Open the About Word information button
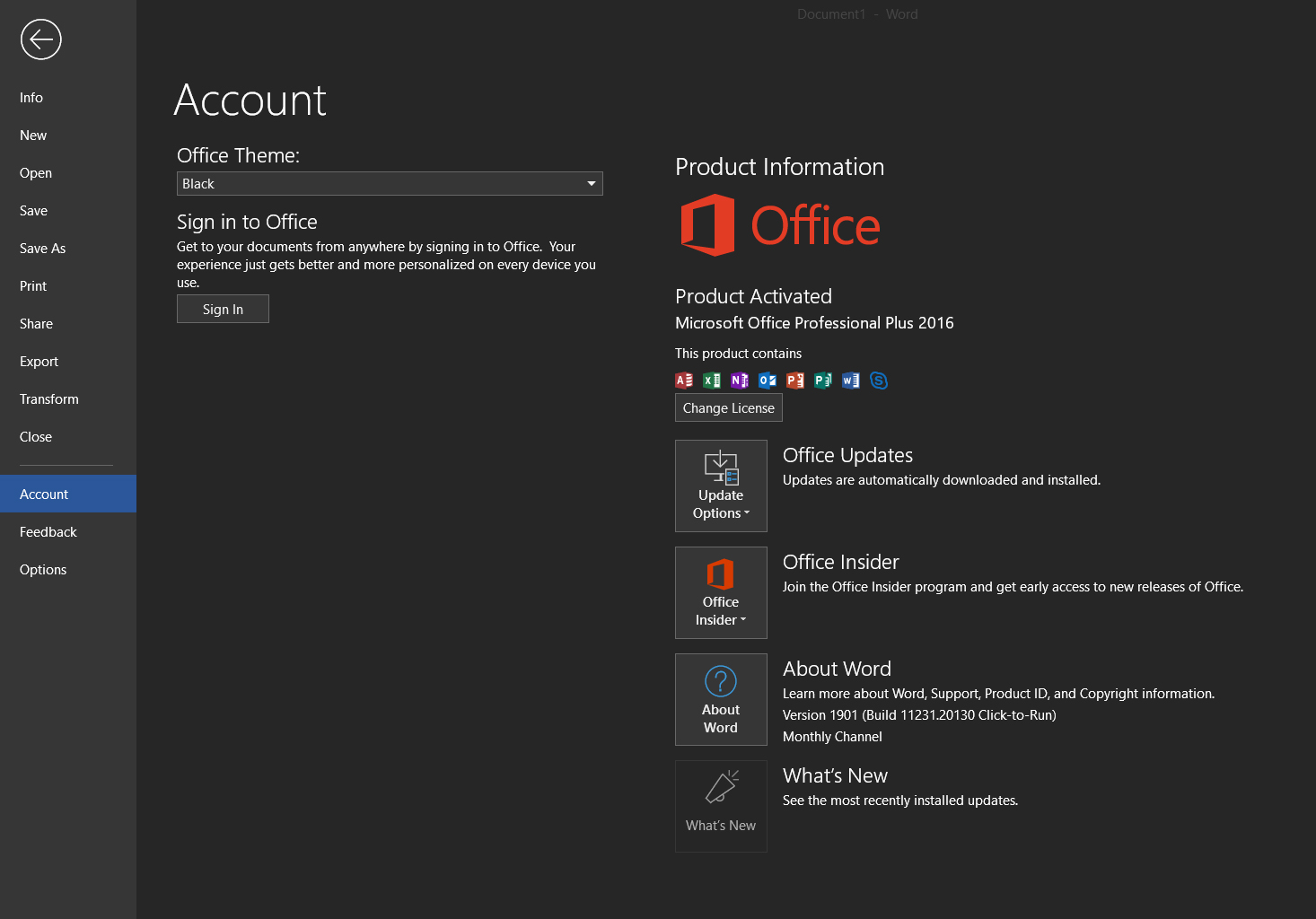This screenshot has height=919, width=1316. pyautogui.click(x=721, y=700)
